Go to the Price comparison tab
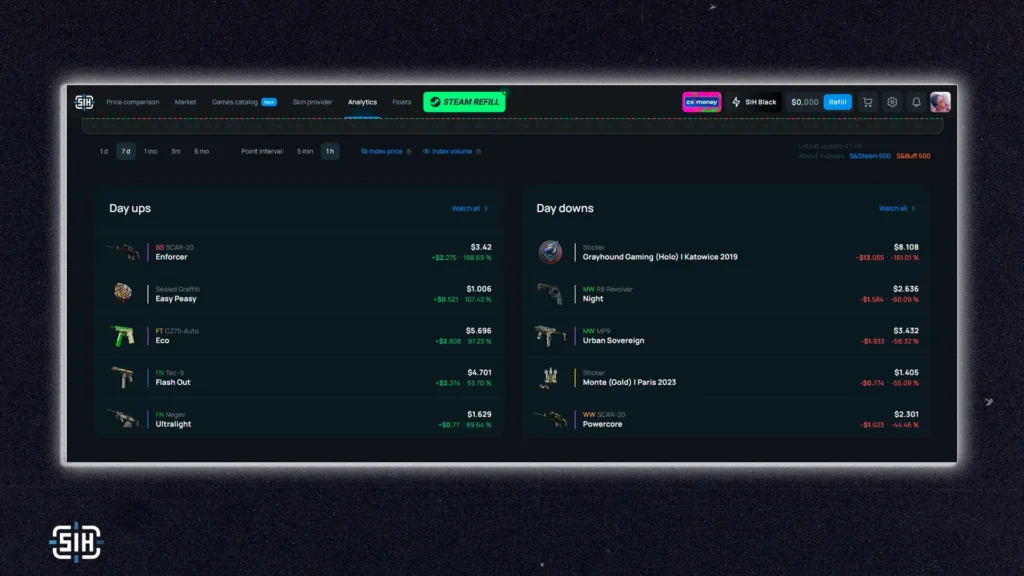The image size is (1024, 576). (x=132, y=102)
